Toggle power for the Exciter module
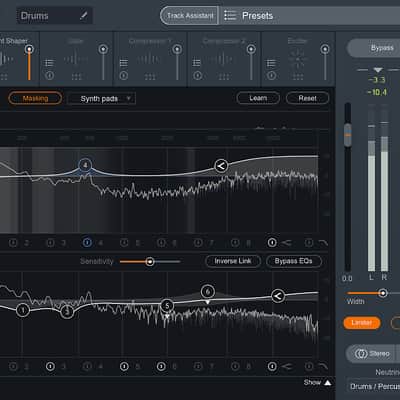The image size is (400, 400). click(271, 76)
